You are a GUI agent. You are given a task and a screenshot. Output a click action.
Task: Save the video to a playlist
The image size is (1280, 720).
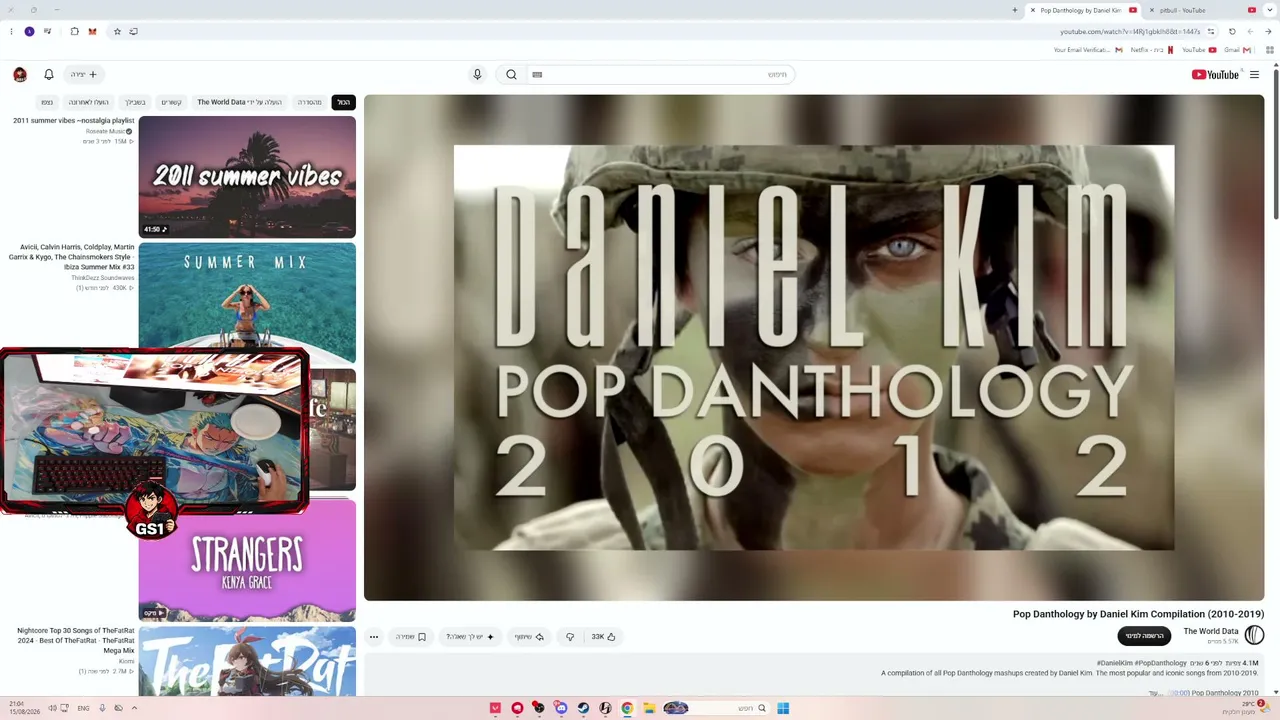point(410,636)
